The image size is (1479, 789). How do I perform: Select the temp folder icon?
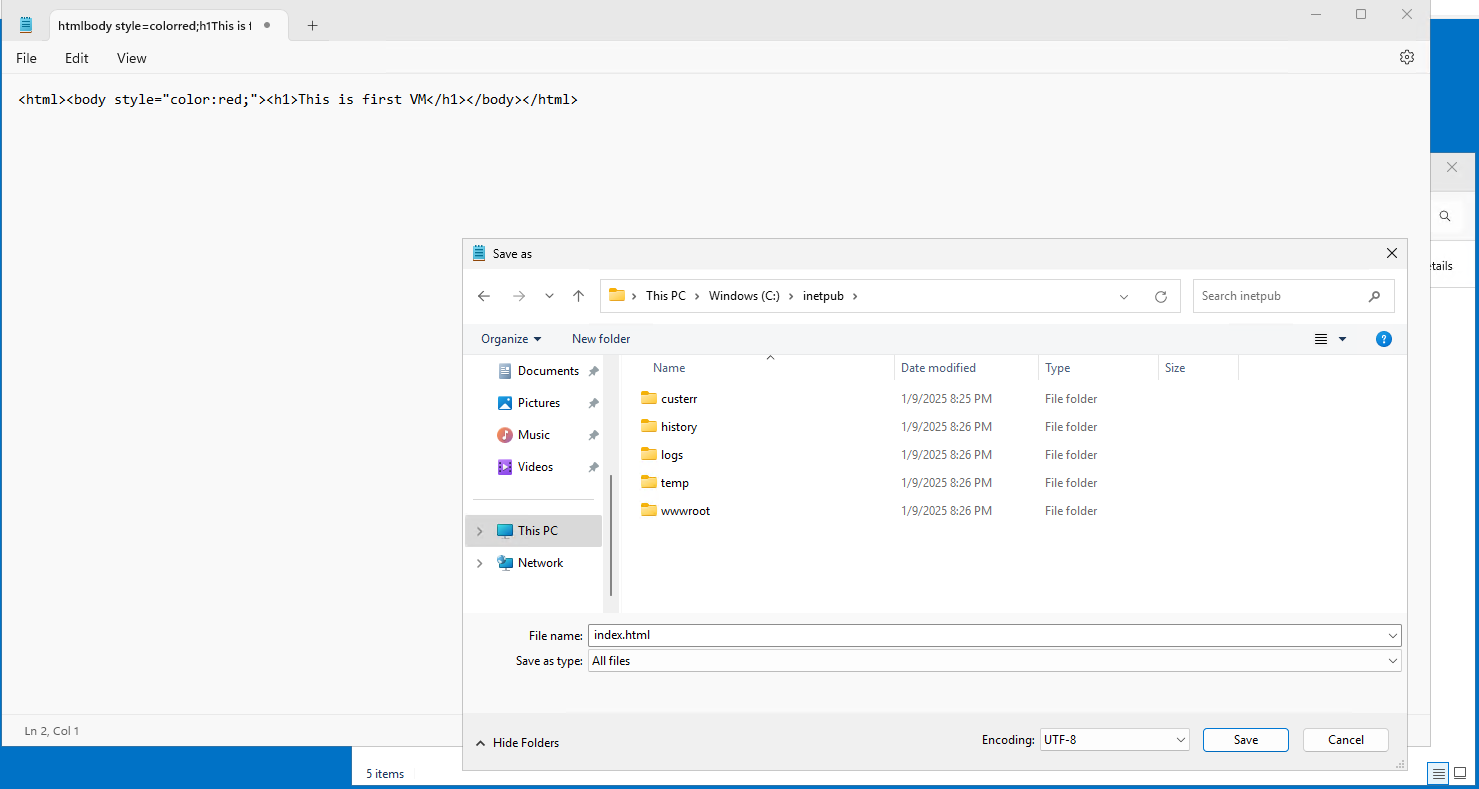click(649, 482)
